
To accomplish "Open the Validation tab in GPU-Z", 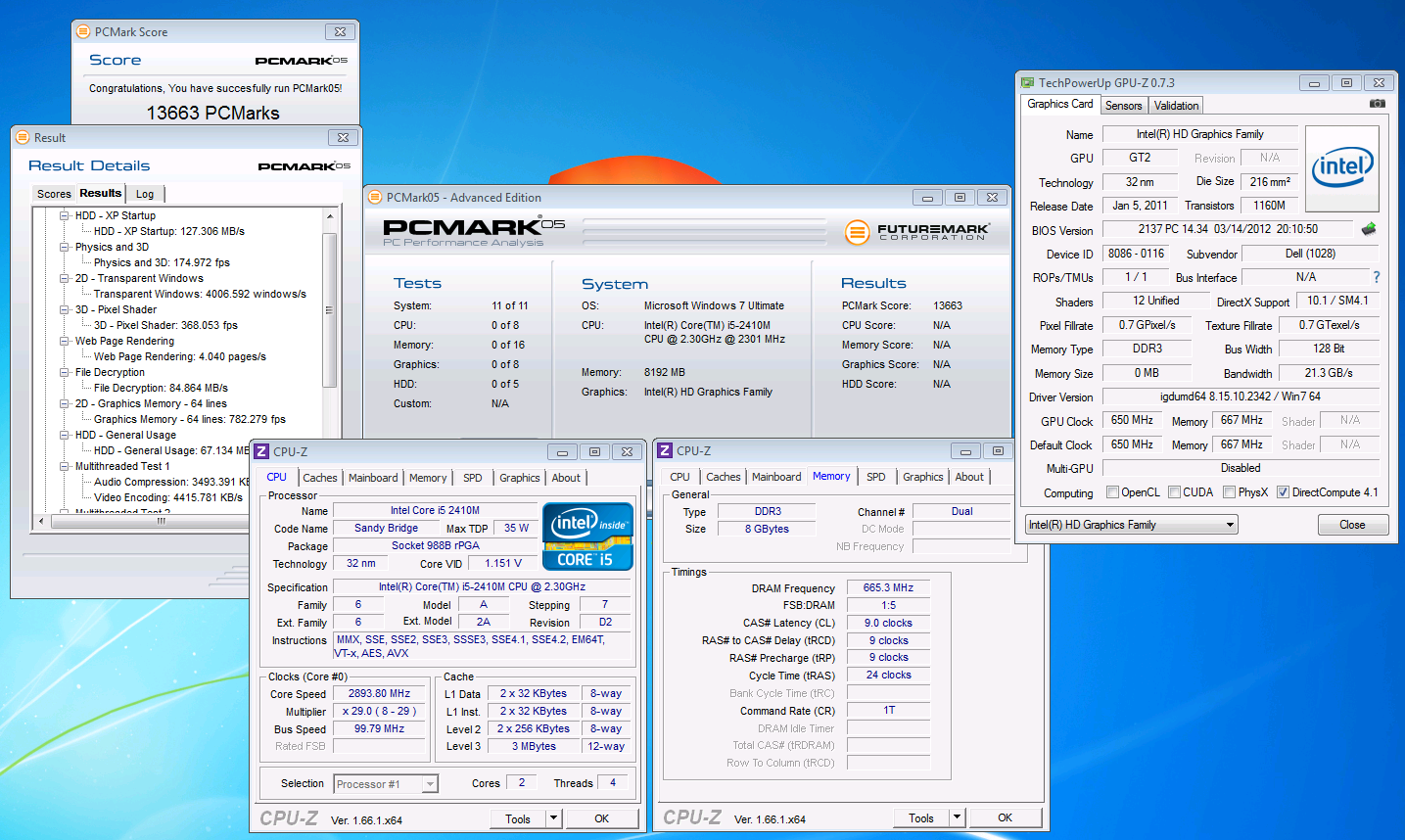I will coord(1176,106).
